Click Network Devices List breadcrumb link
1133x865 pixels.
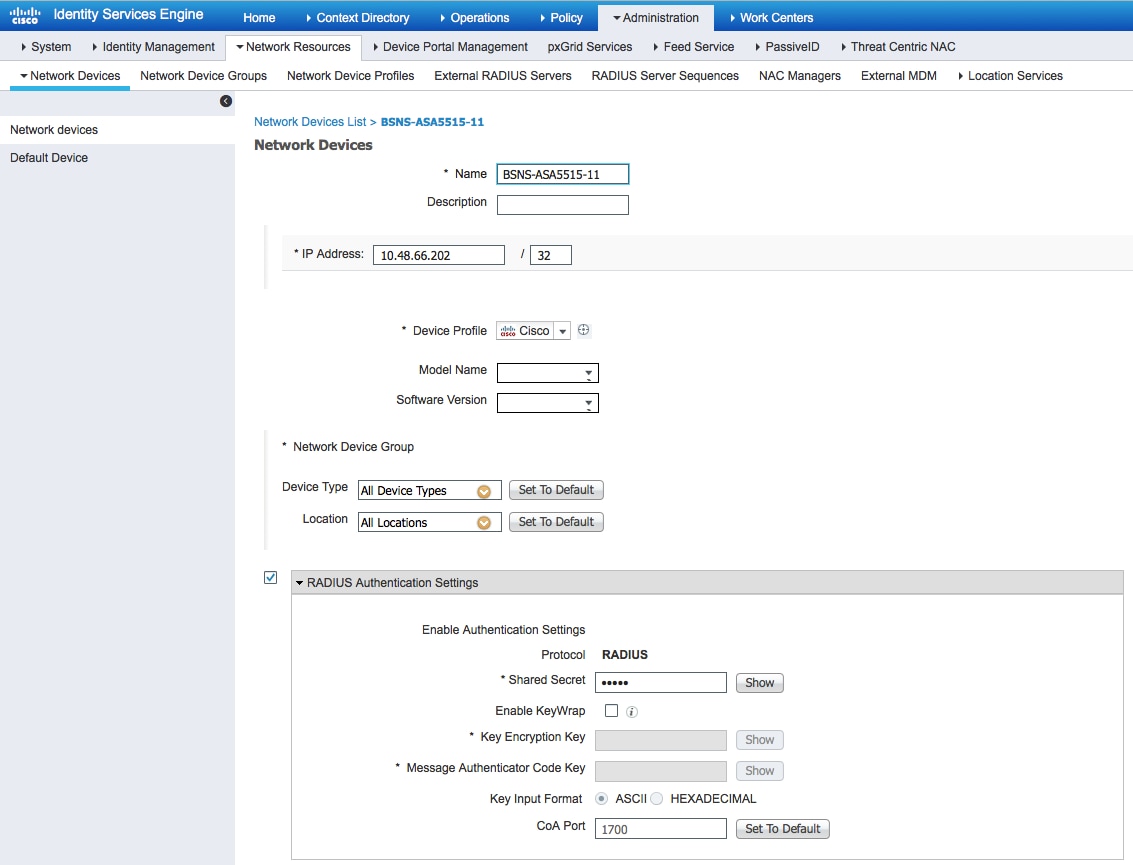[310, 122]
